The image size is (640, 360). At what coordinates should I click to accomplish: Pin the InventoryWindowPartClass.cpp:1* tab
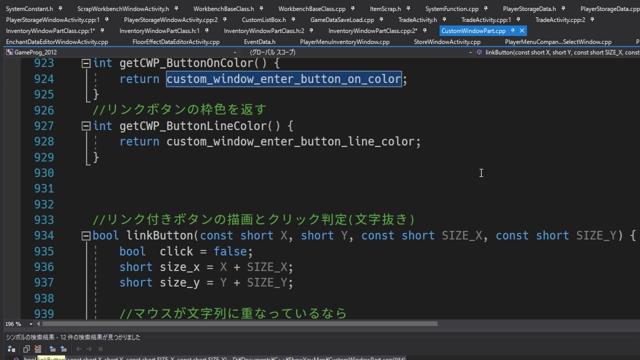point(102,30)
